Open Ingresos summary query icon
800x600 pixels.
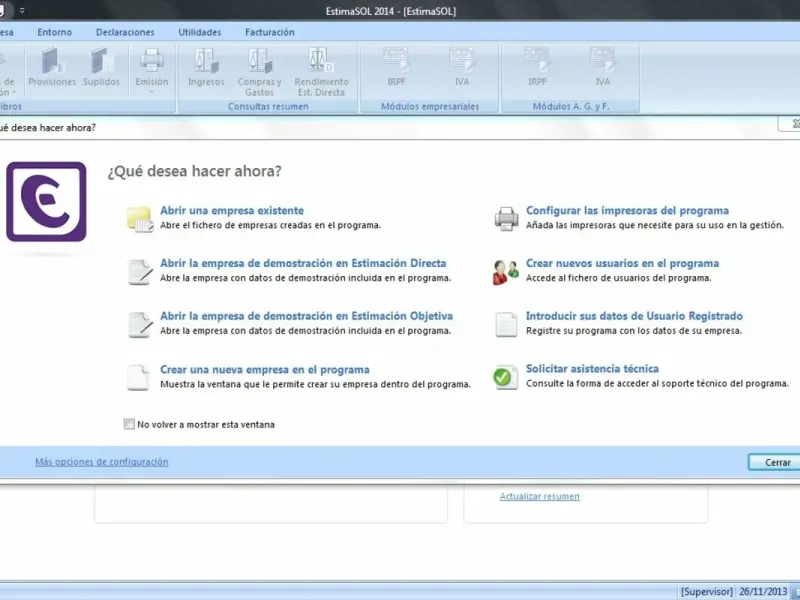pyautogui.click(x=206, y=67)
